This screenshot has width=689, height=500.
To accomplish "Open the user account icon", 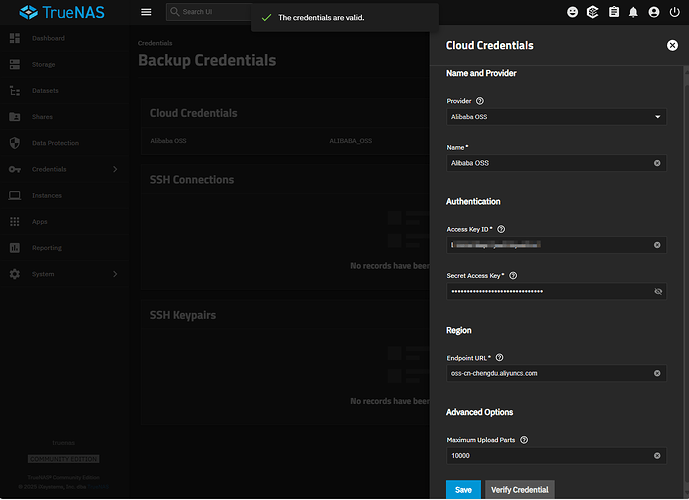I will 654,12.
